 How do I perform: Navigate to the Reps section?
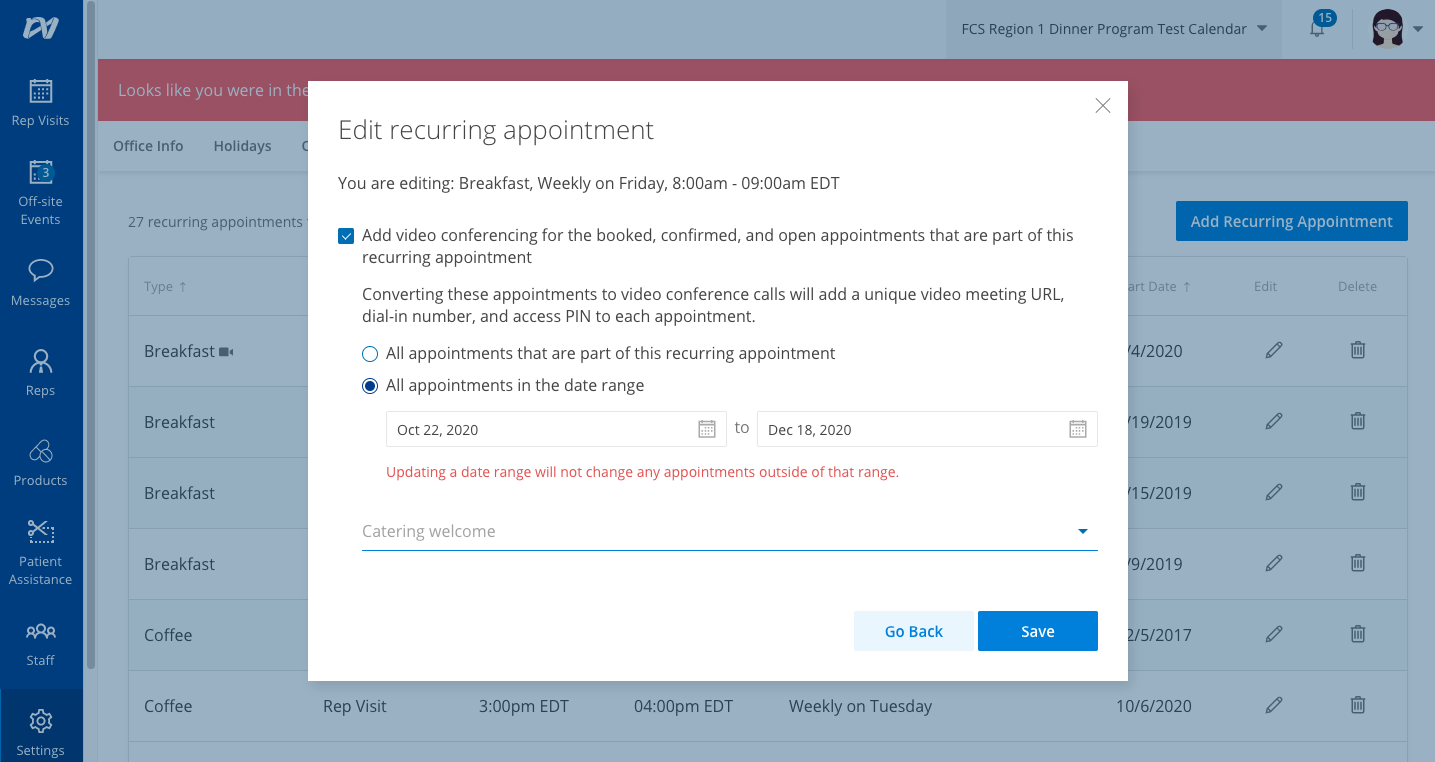(x=40, y=373)
